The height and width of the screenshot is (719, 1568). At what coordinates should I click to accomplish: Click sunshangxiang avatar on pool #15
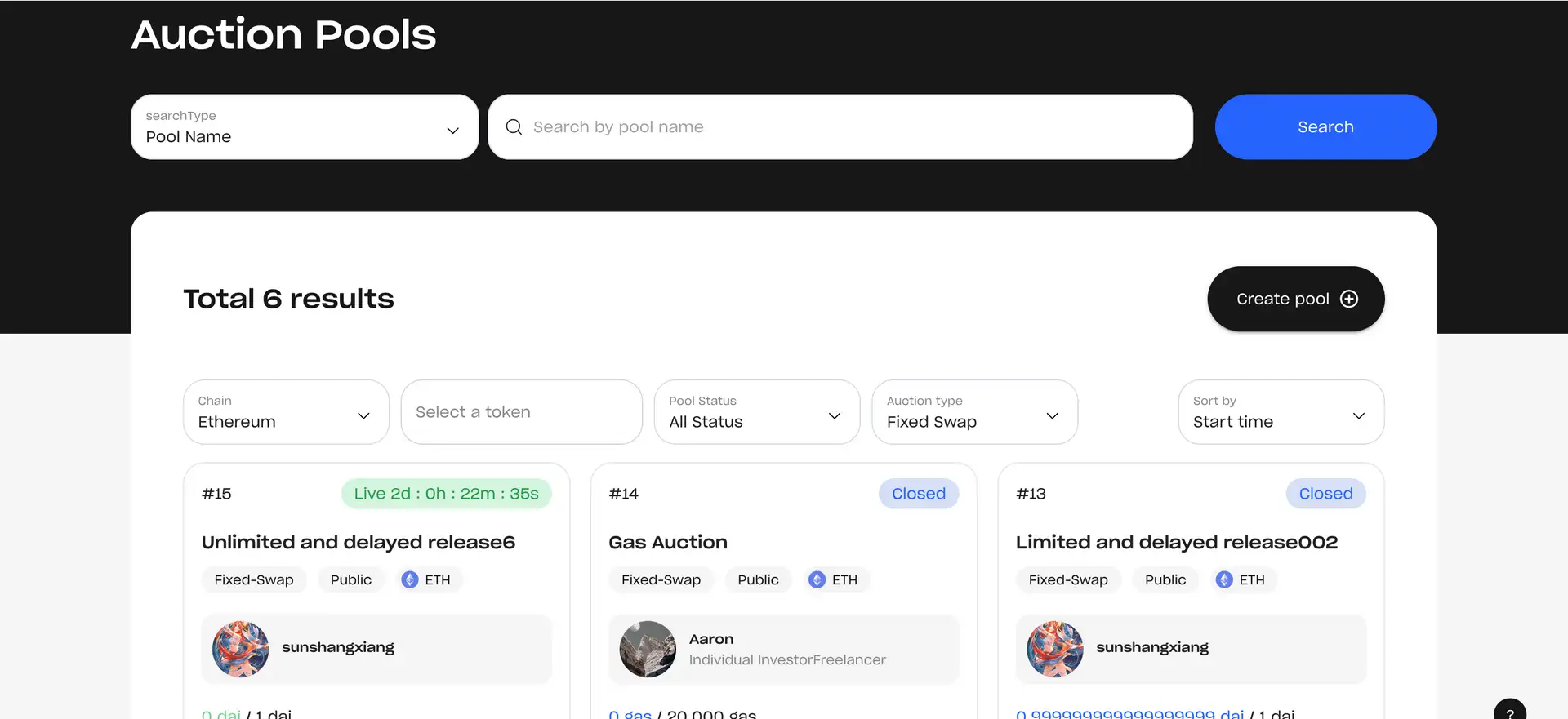point(241,649)
